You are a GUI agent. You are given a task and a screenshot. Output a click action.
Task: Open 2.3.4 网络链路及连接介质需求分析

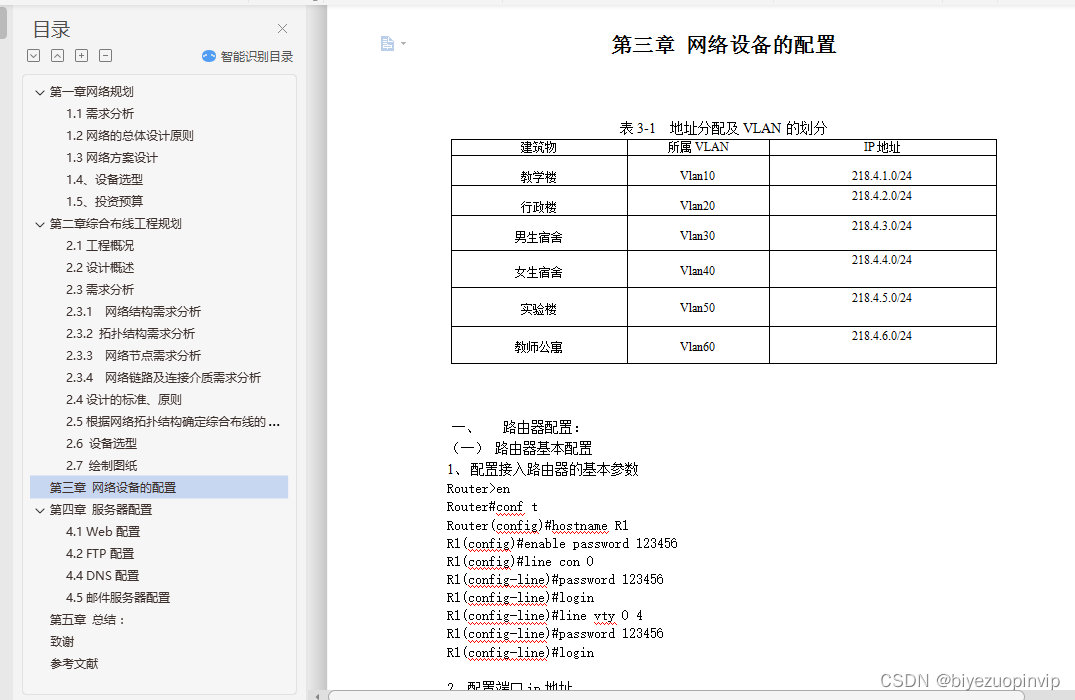click(x=163, y=377)
